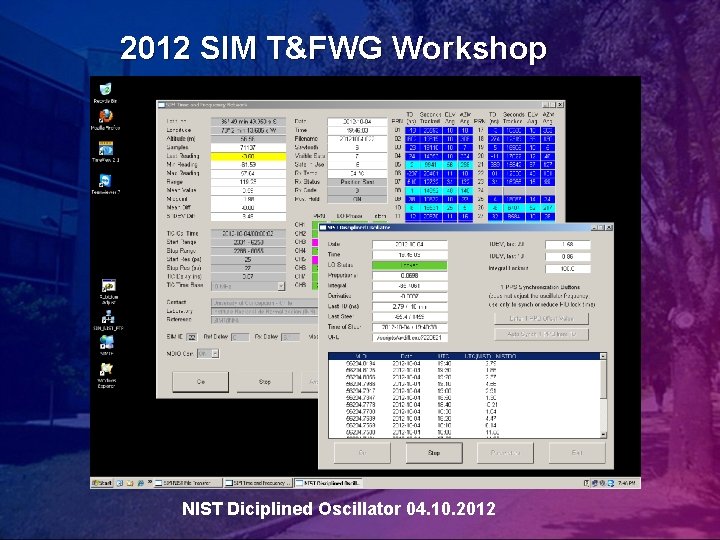This screenshot has height=540, width=720.
Task: Open the TimeFreq desktop shortcut
Action: click(105, 152)
